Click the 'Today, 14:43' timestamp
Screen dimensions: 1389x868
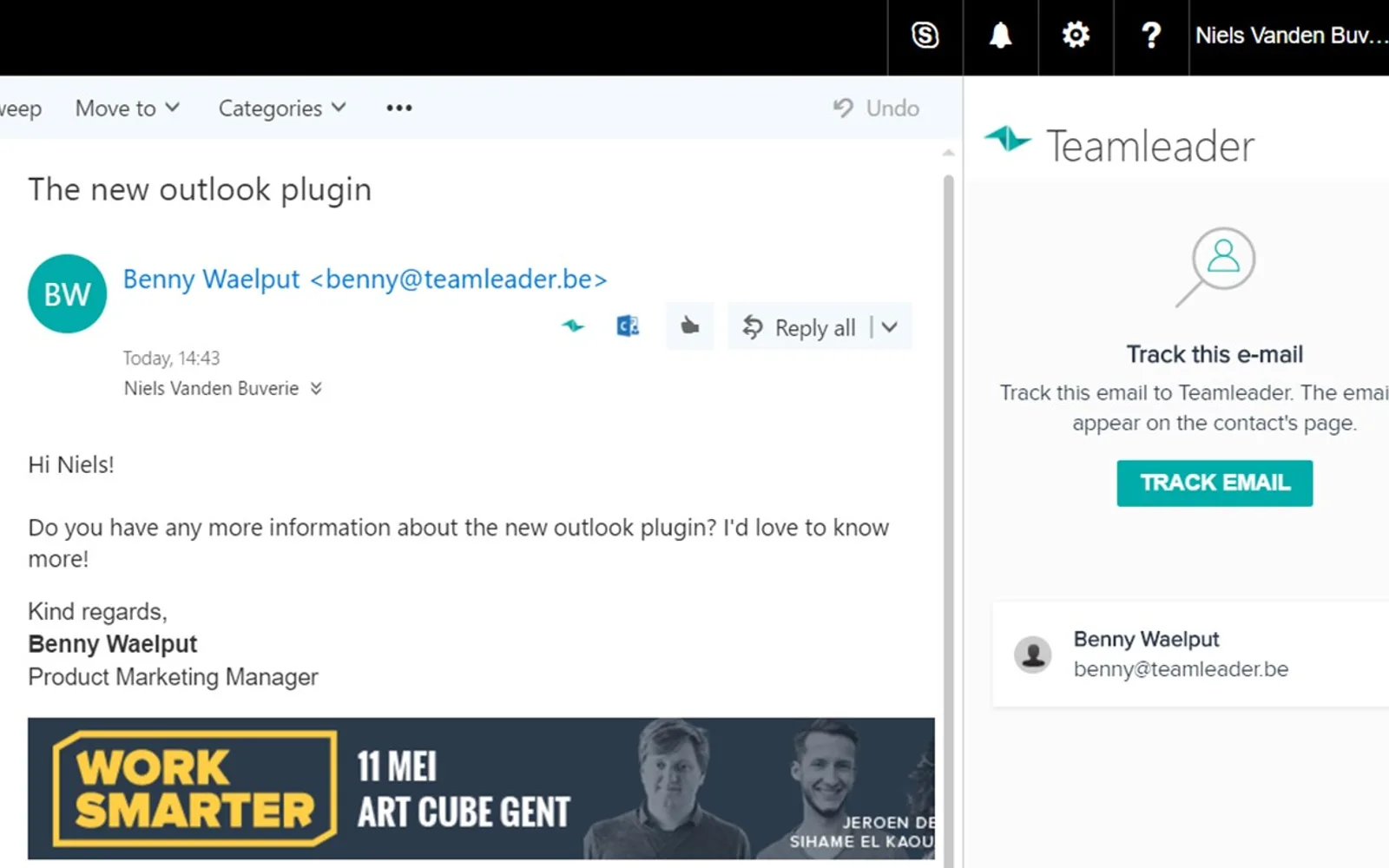coord(171,358)
